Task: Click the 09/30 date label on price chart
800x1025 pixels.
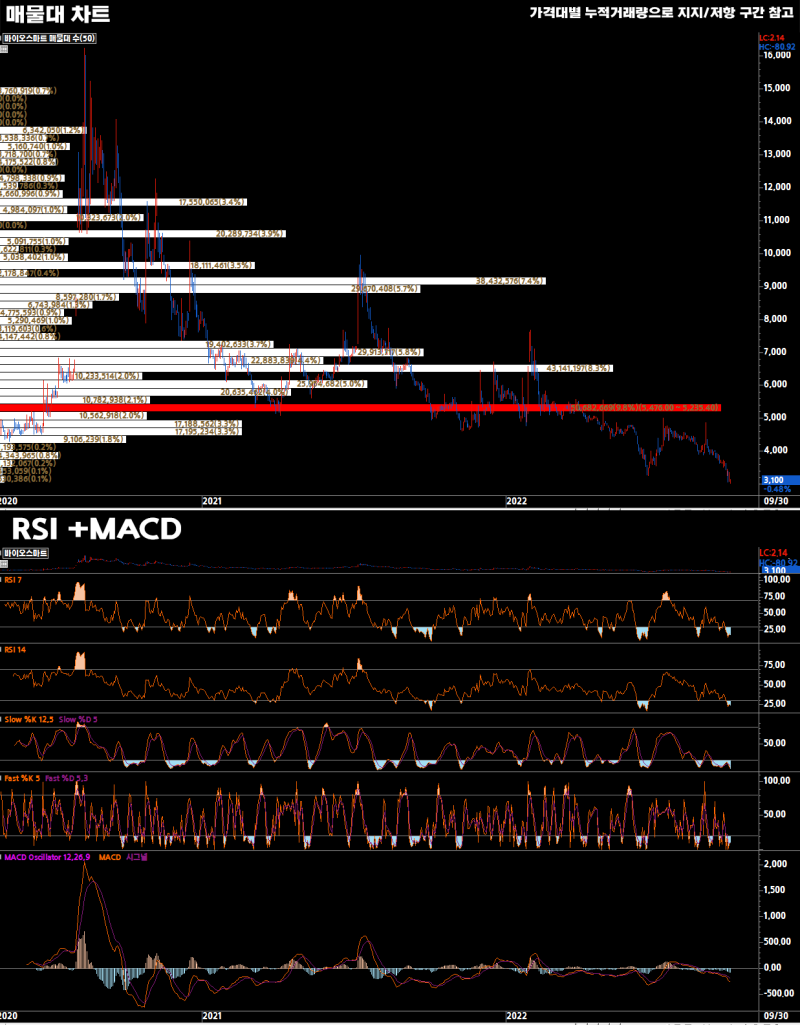Action: (x=776, y=502)
